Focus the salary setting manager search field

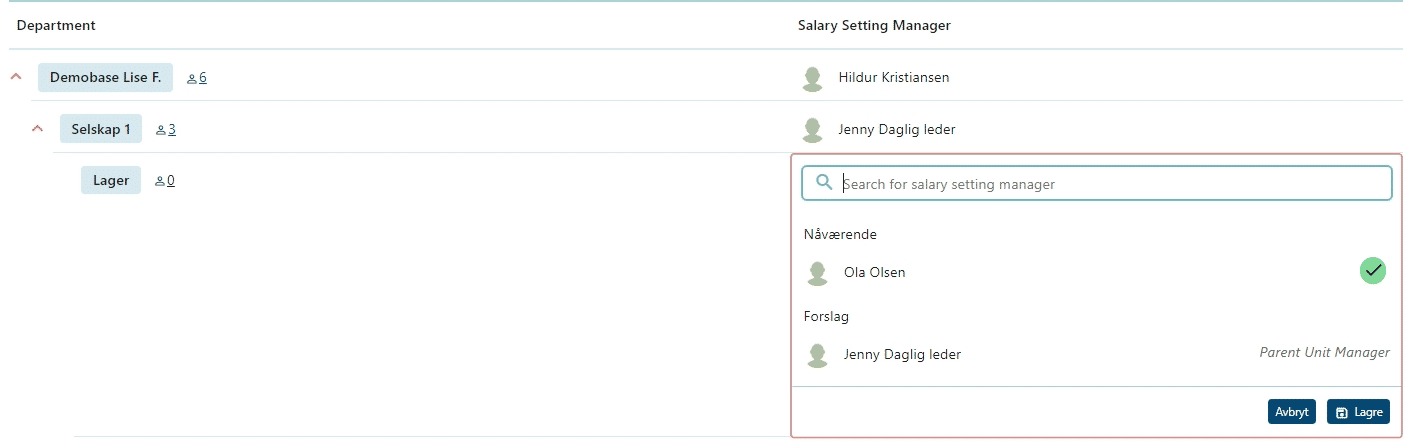[x=1096, y=183]
